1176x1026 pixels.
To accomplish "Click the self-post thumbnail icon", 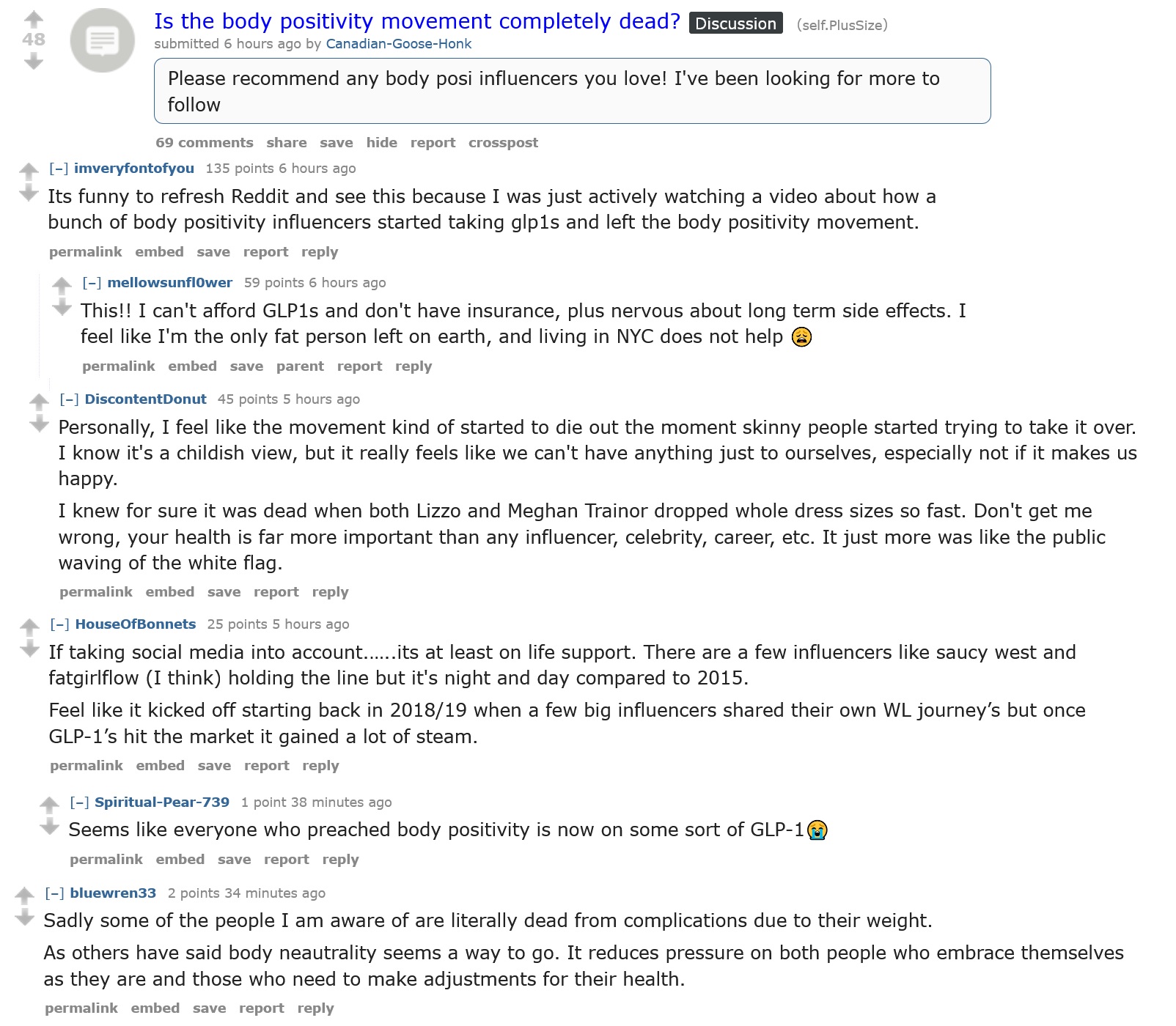I will pyautogui.click(x=103, y=40).
